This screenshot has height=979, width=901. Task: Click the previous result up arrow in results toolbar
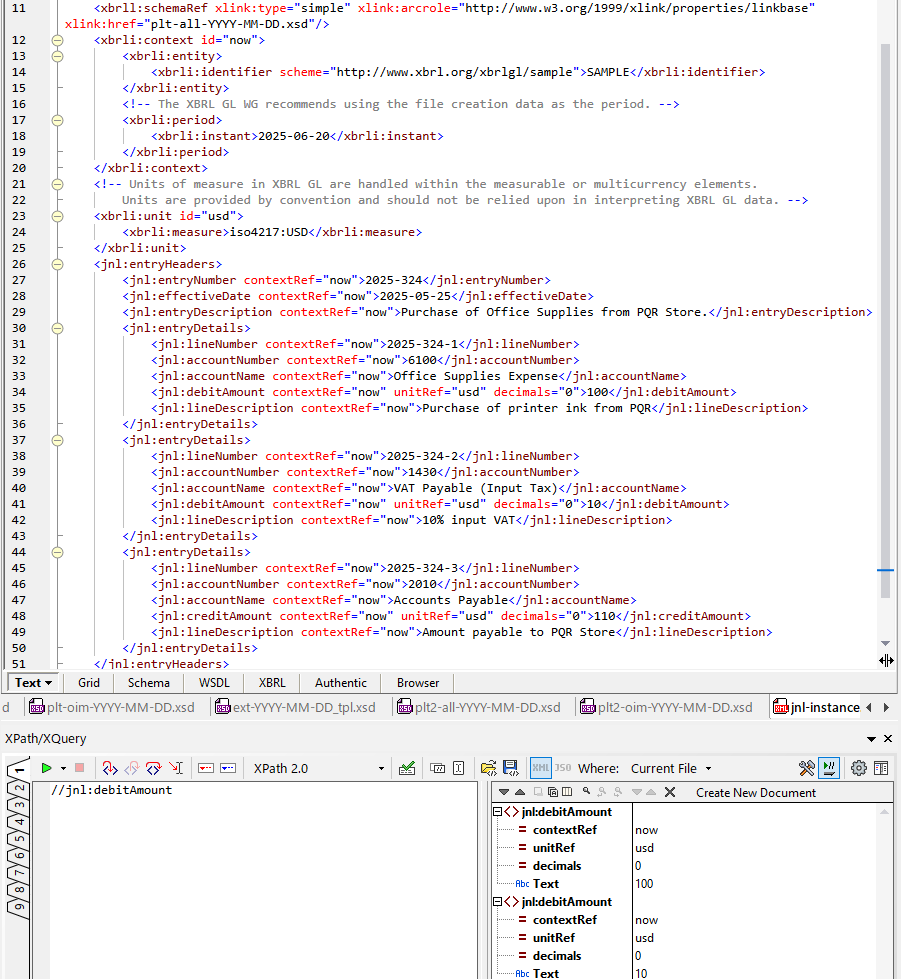pyautogui.click(x=519, y=792)
